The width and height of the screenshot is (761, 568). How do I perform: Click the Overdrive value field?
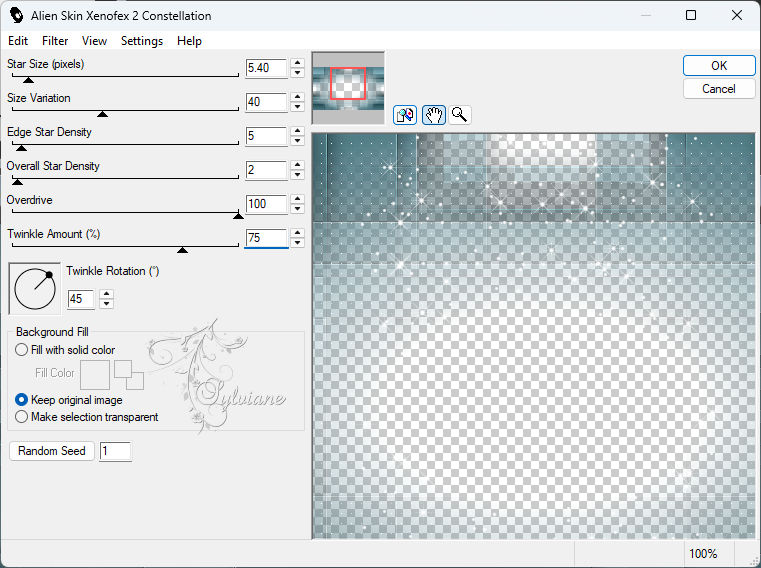coord(266,204)
